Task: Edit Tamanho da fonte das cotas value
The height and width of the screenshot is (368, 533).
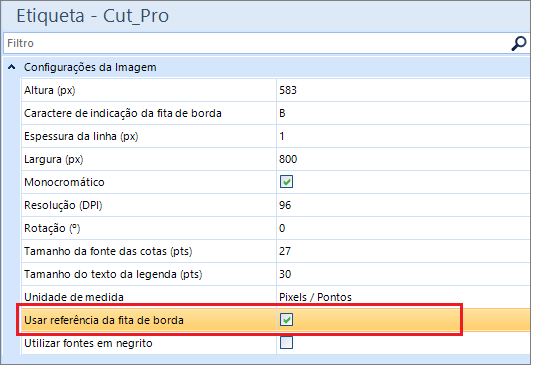Action: click(404, 251)
